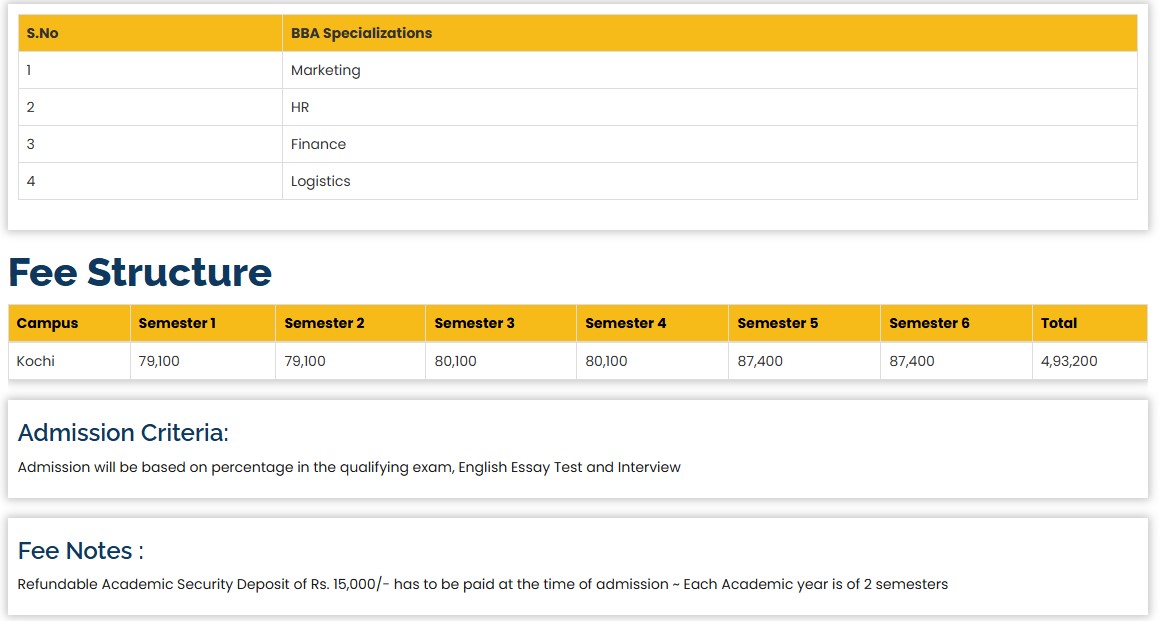
Task: Select the HR specialization row
Action: [x=300, y=107]
